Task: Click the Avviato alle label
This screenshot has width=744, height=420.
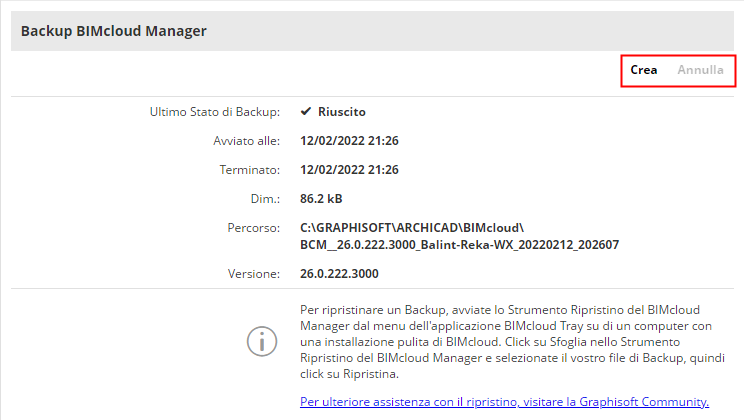Action: point(247,141)
